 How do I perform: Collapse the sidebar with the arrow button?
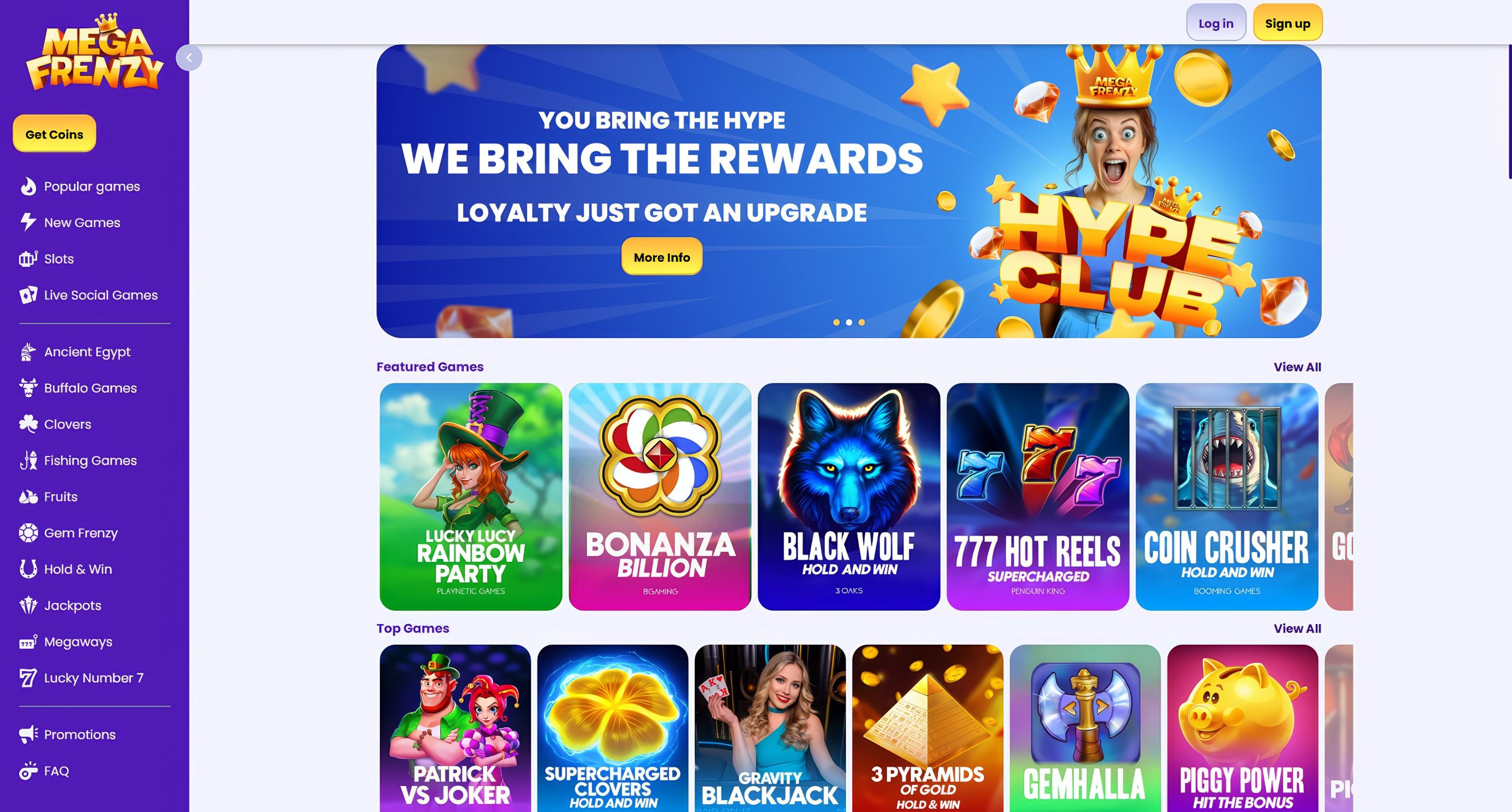click(189, 58)
